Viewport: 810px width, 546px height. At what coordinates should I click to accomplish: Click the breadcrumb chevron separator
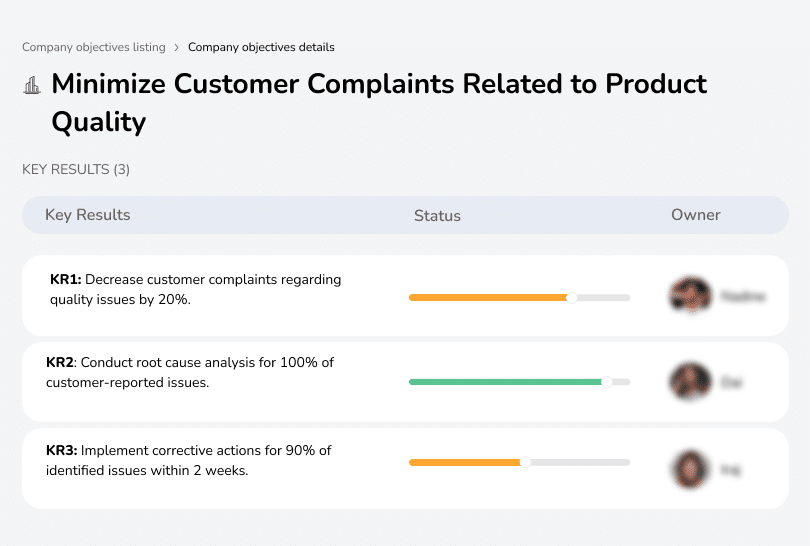[177, 48]
